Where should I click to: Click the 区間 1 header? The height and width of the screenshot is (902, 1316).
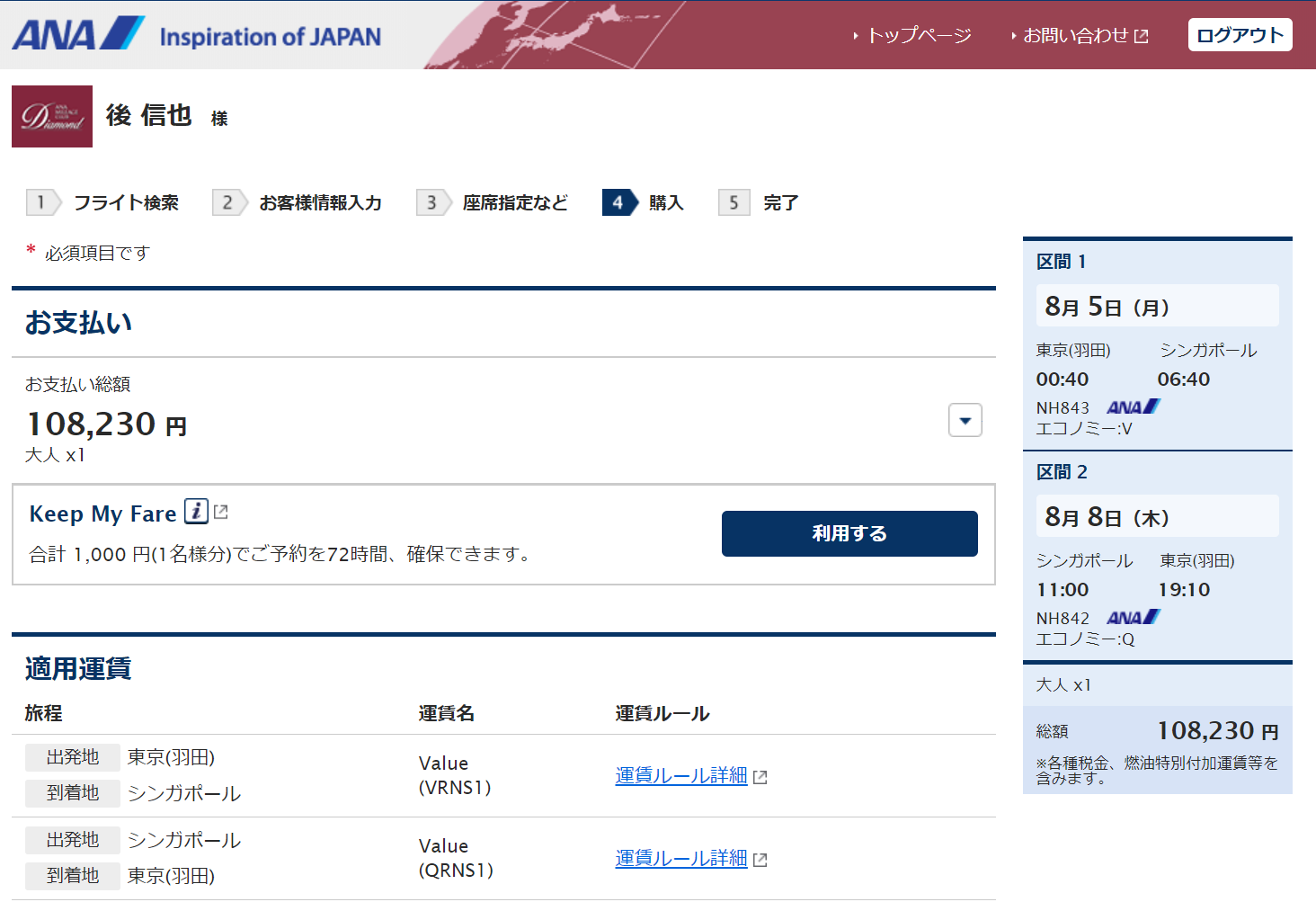[x=1062, y=262]
